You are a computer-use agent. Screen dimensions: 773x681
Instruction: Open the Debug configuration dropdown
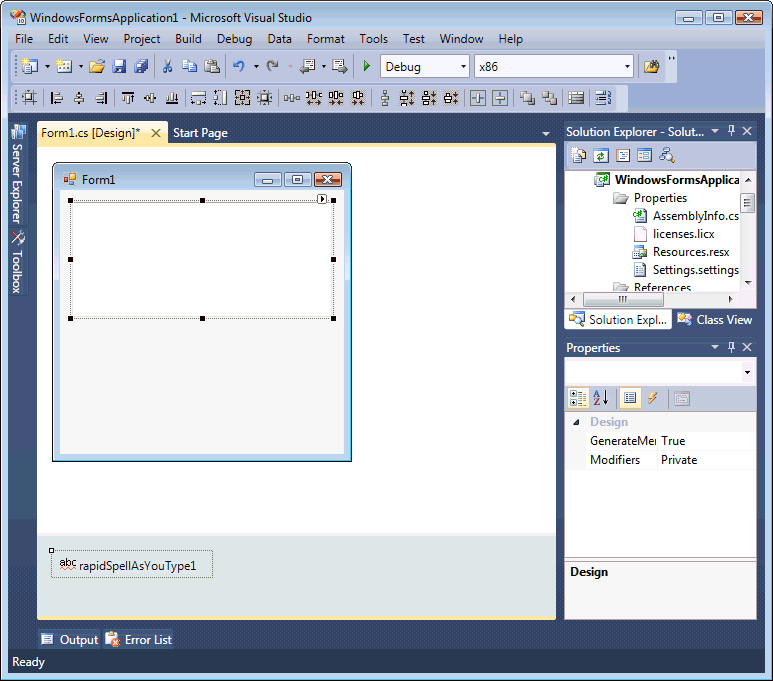(x=463, y=66)
